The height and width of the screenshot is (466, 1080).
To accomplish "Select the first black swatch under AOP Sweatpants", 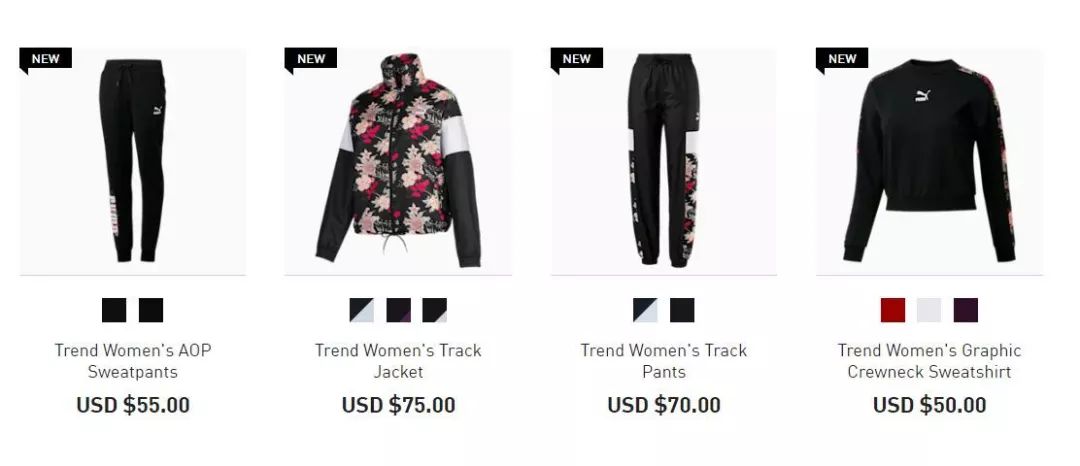I will (x=114, y=310).
